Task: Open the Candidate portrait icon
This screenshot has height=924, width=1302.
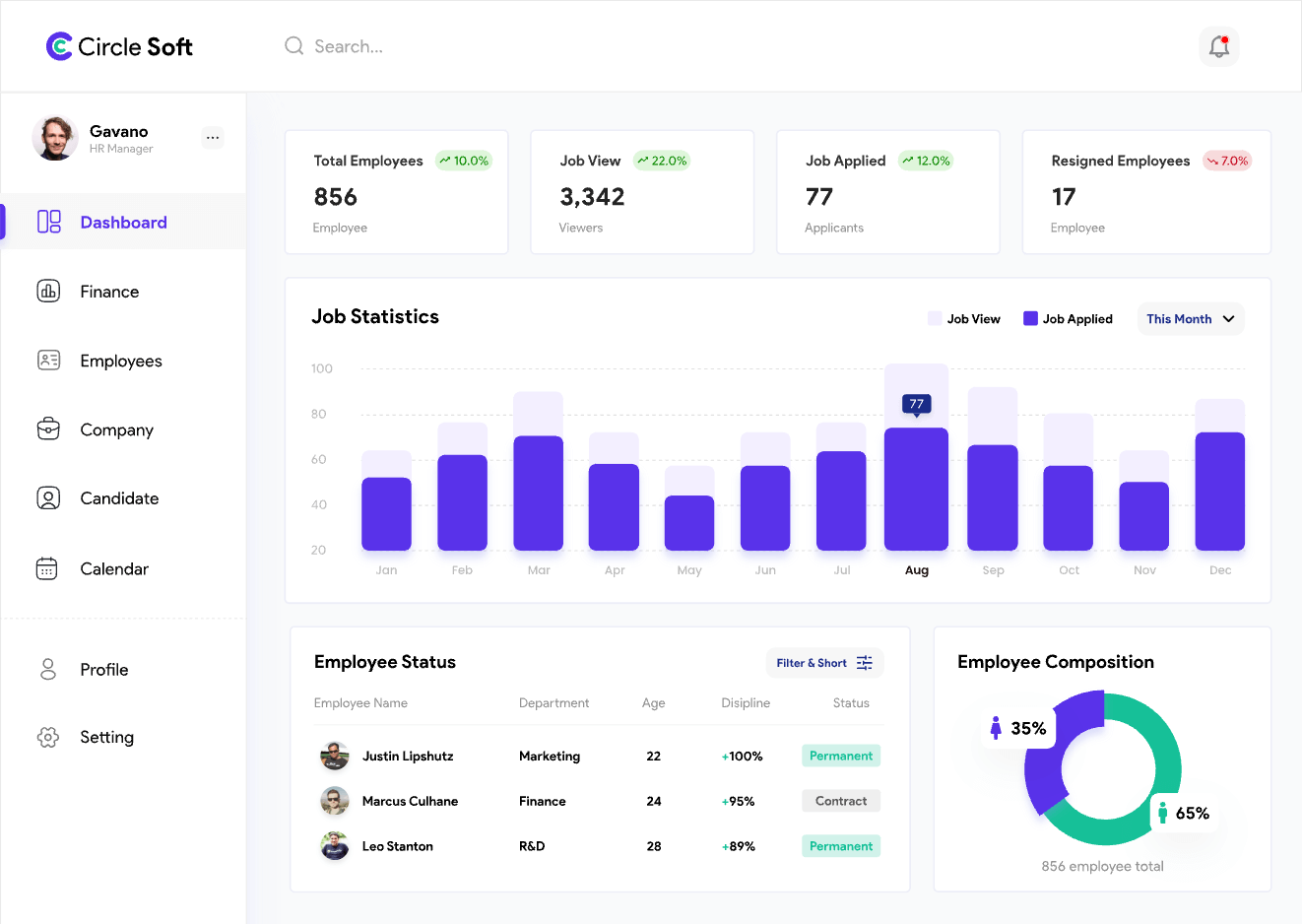Action: [x=48, y=498]
